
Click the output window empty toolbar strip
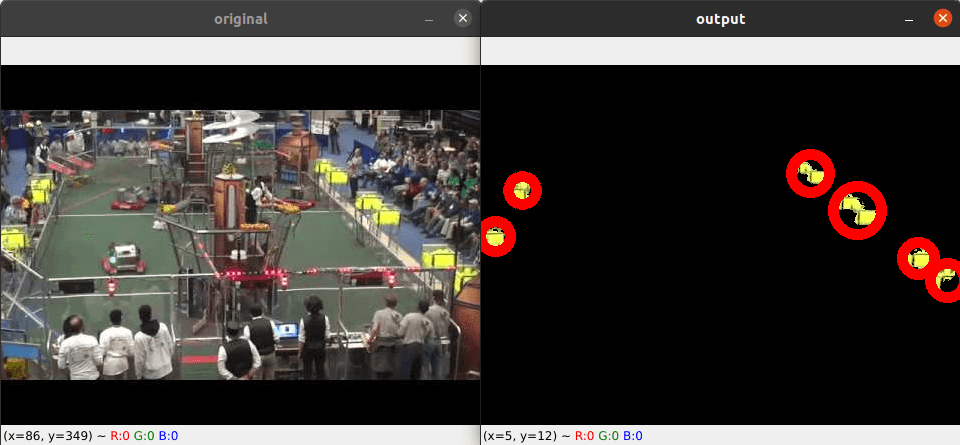(721, 51)
